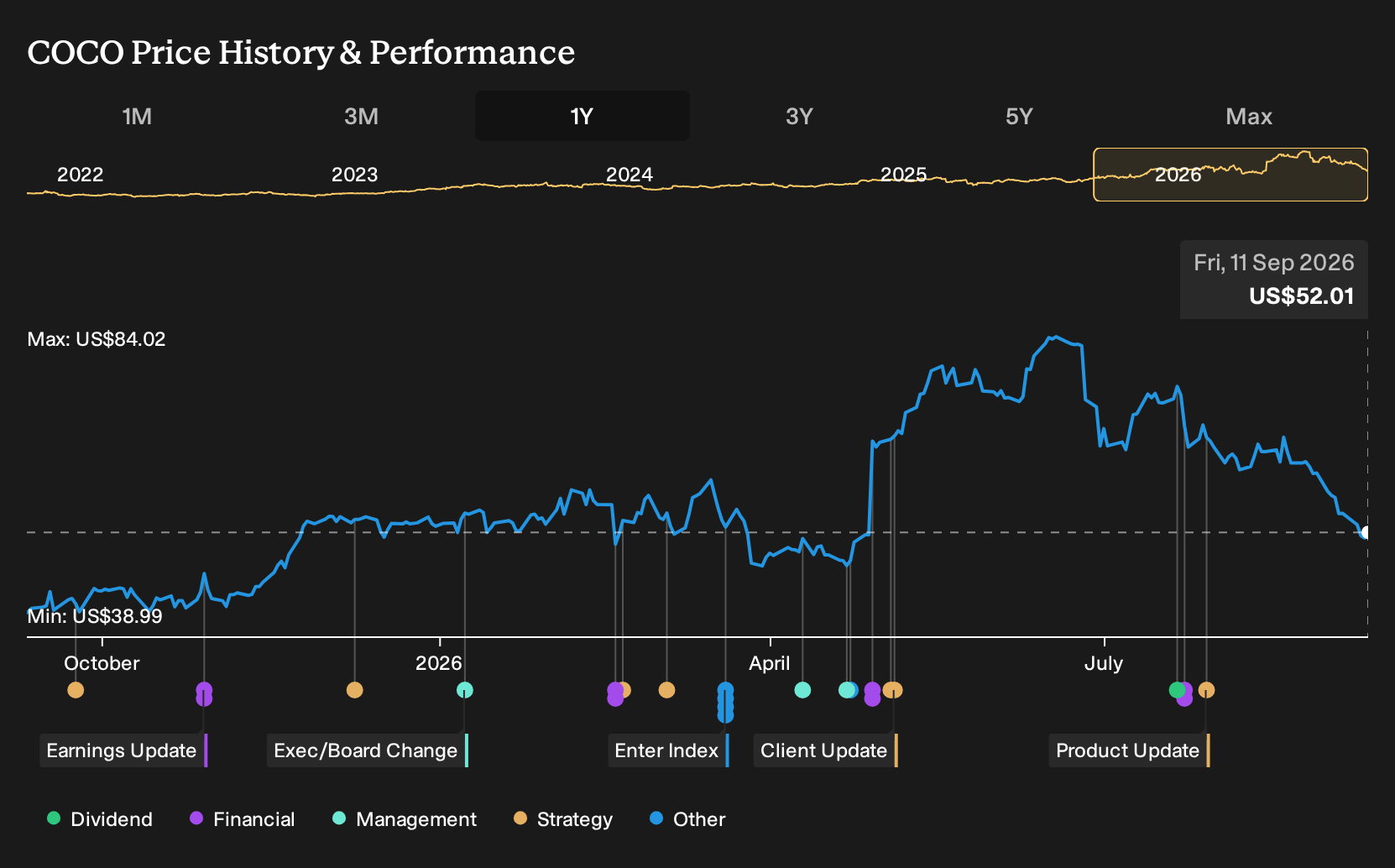Open the 5Y range tab
The height and width of the screenshot is (868, 1395).
[x=1019, y=116]
